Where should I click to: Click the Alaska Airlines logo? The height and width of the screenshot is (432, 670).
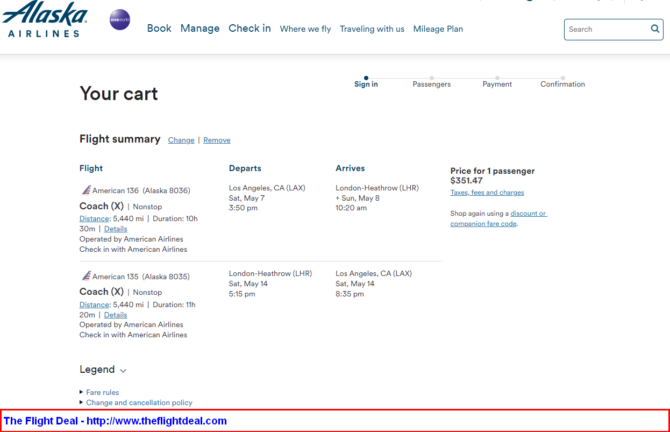tap(45, 19)
